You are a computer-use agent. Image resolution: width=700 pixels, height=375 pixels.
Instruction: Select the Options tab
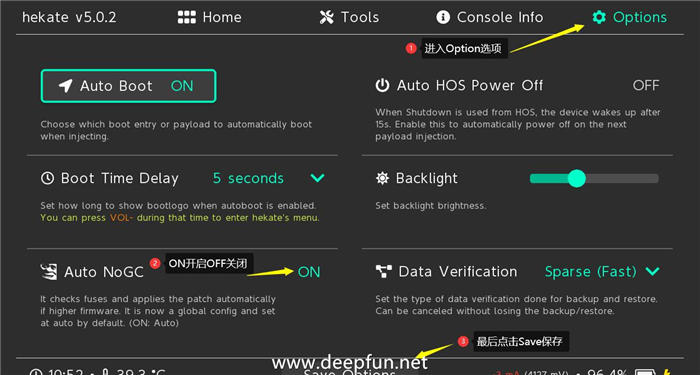click(629, 17)
